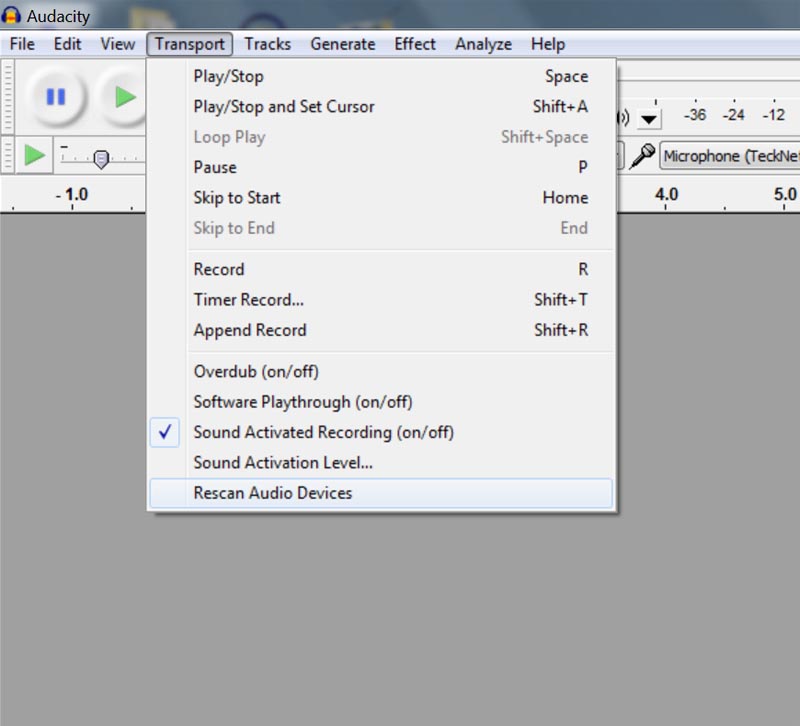
Task: Click the 4.0 mark on the timeline ruler
Action: pyautogui.click(x=666, y=194)
